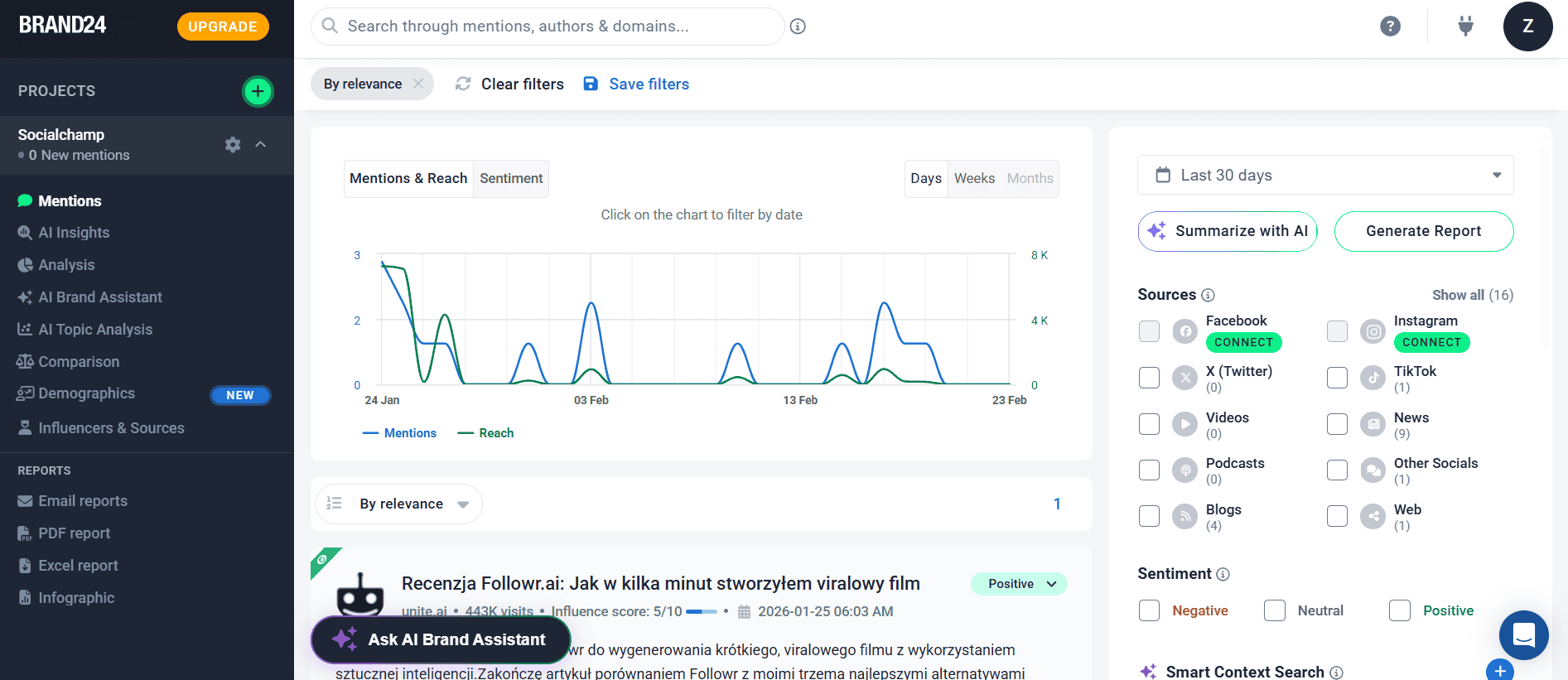Open AI Topic Analysis
This screenshot has width=1568, height=680.
pos(95,330)
